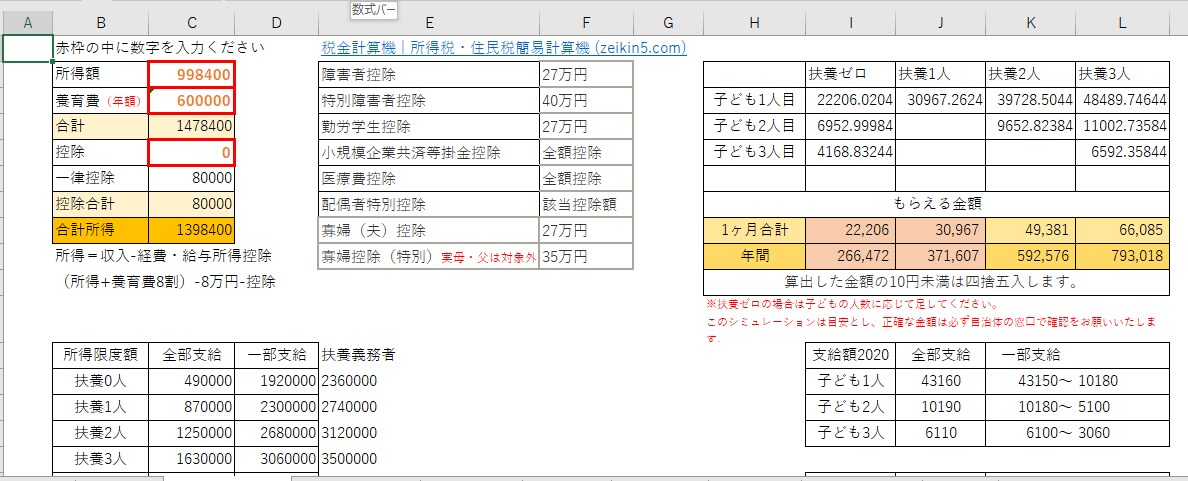Image resolution: width=1188 pixels, height=481 pixels.
Task: Select the active cell A1
Action: tap(28, 48)
